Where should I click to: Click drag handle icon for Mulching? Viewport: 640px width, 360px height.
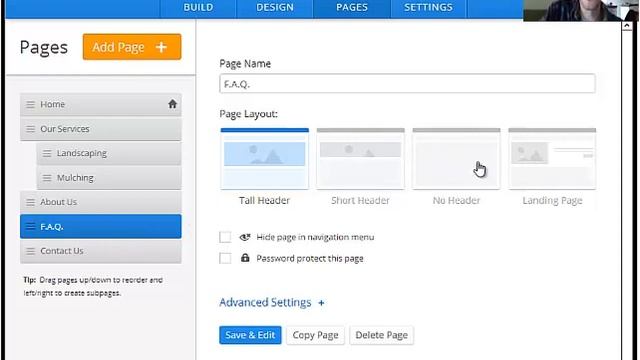[47, 178]
